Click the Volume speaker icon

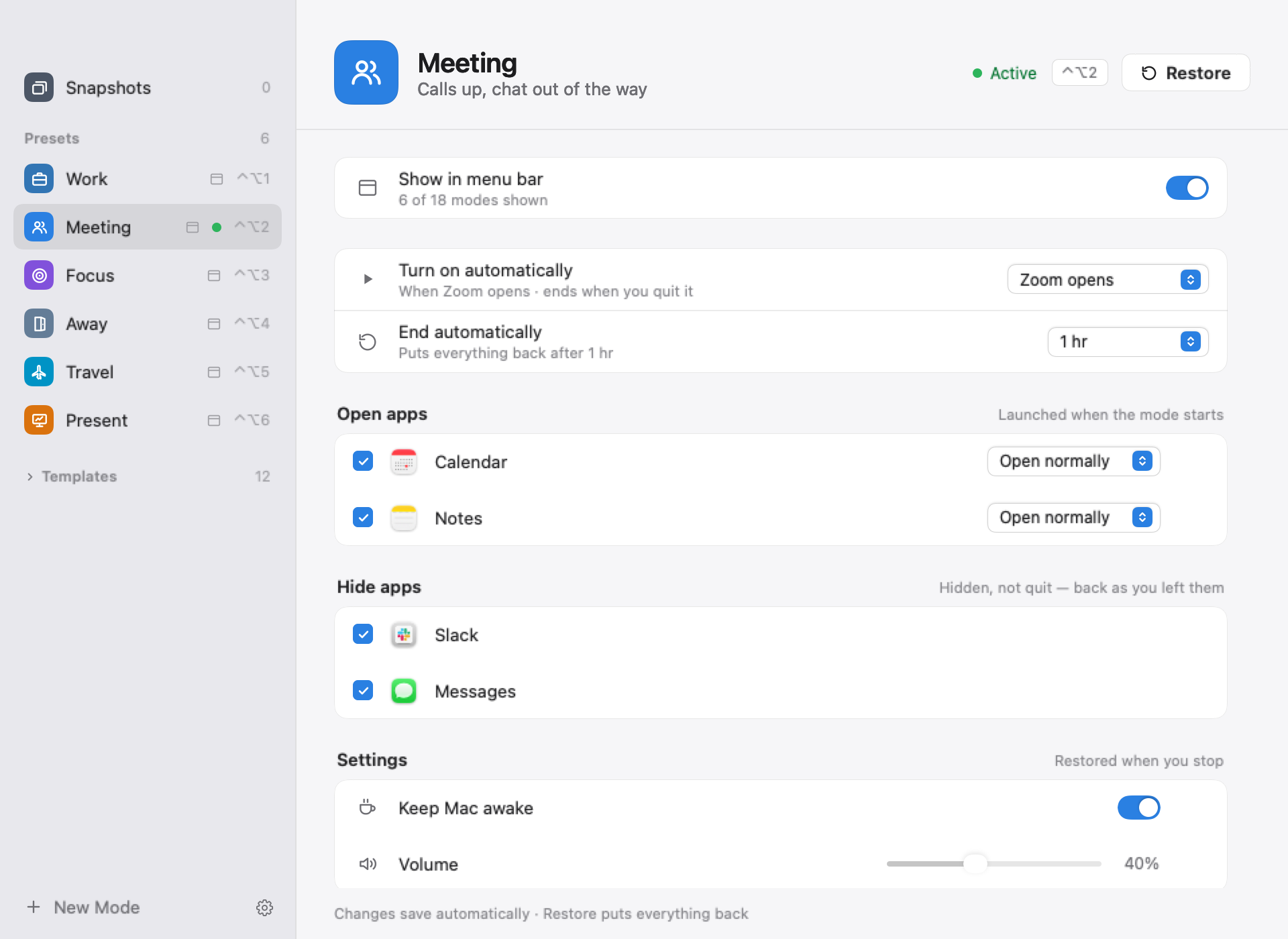368,864
